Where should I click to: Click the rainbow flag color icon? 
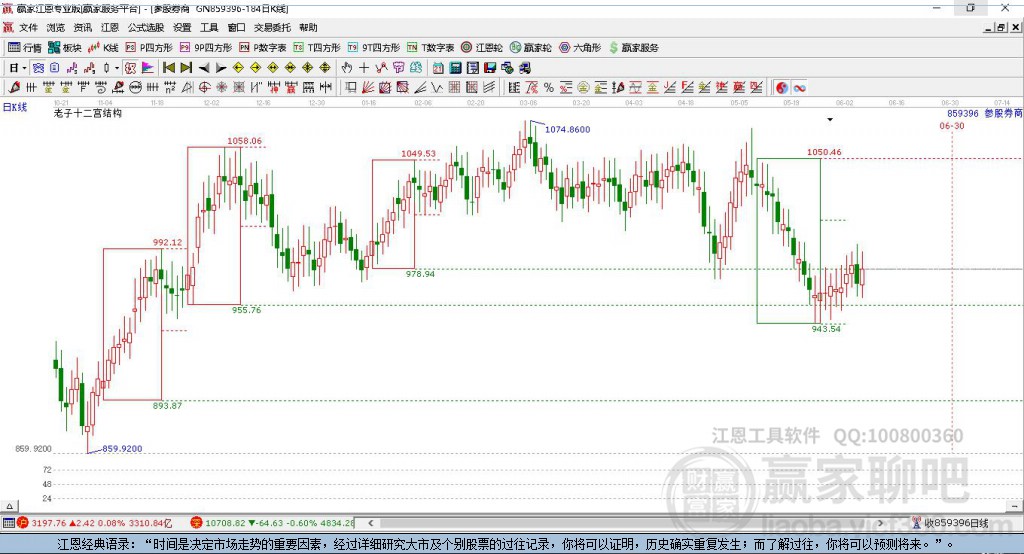[148, 68]
